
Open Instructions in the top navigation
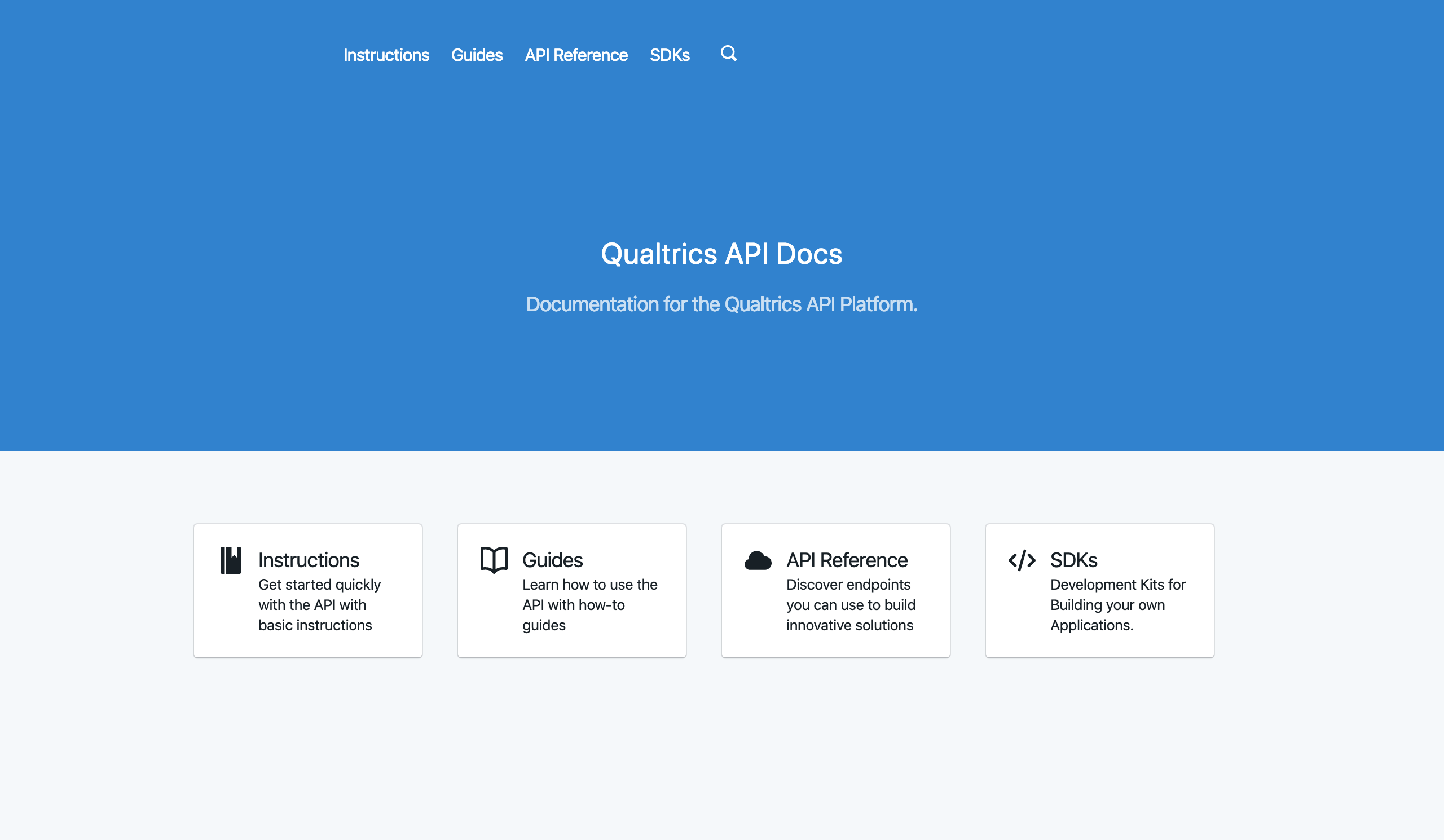[x=386, y=55]
